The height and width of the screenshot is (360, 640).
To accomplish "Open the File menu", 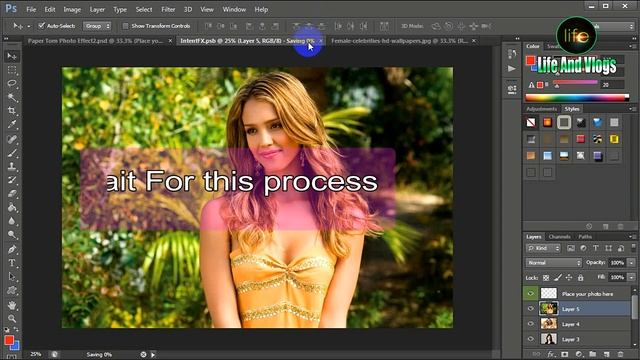I will click(31, 9).
